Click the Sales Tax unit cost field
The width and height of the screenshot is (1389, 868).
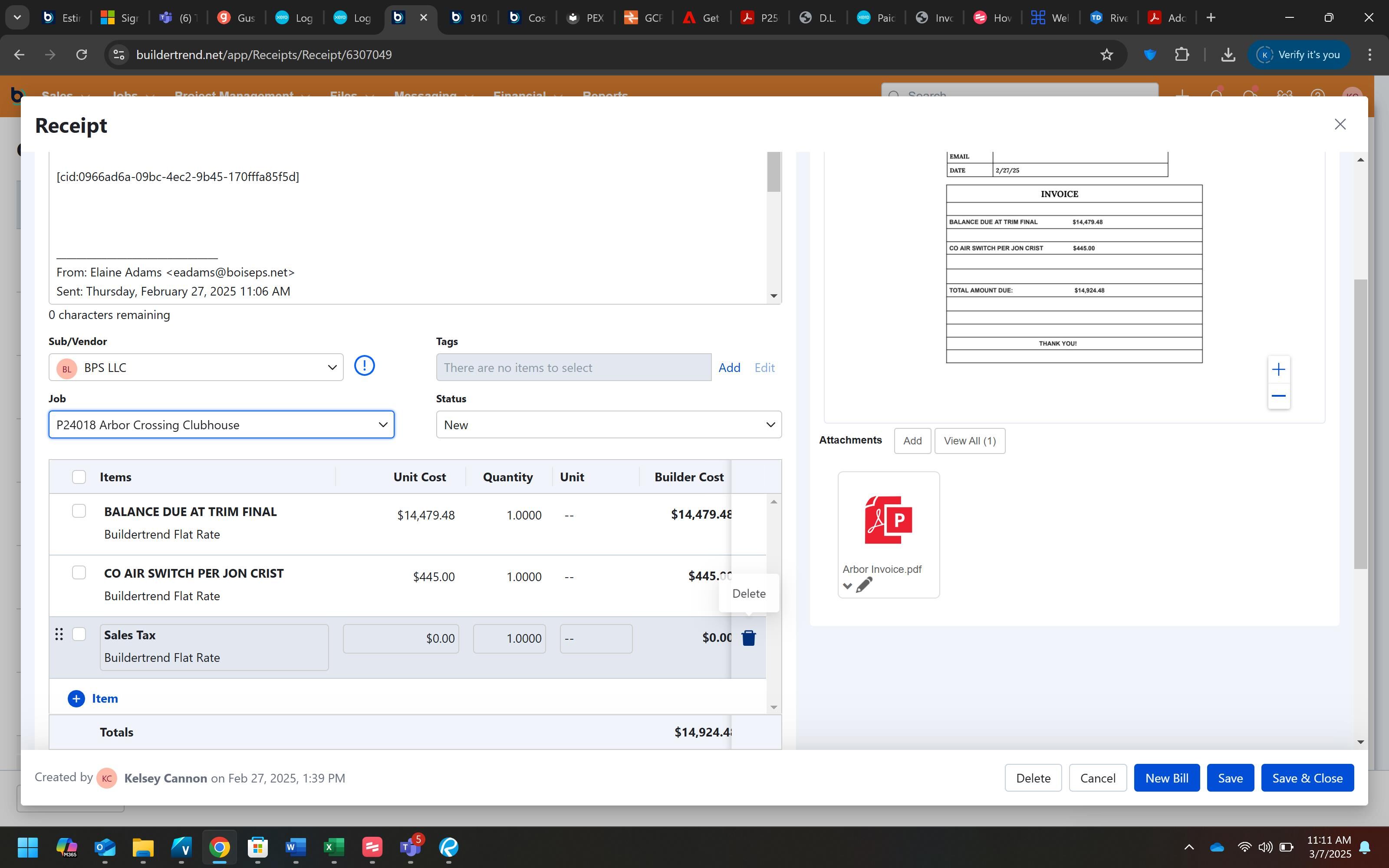(x=401, y=638)
